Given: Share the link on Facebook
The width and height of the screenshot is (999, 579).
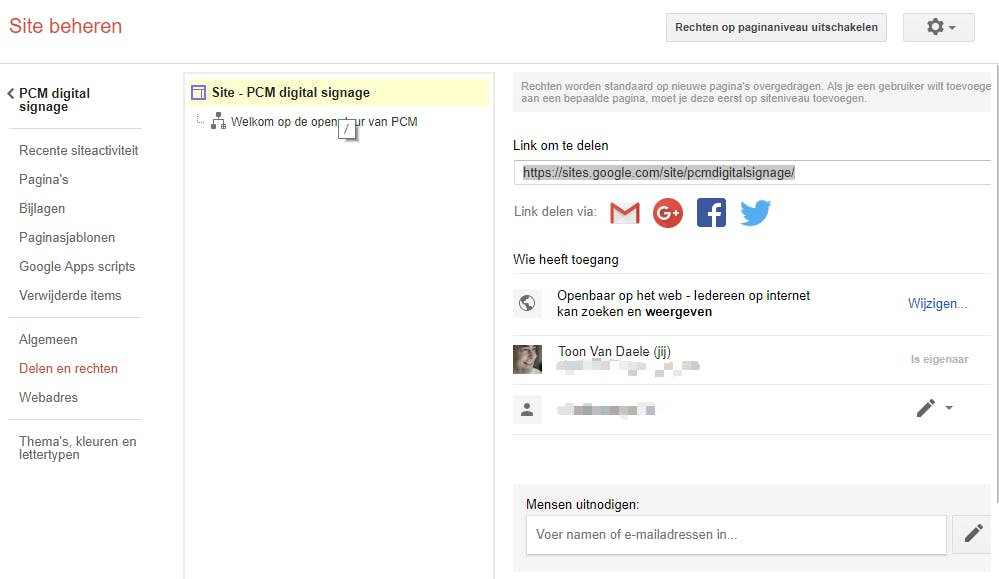Looking at the screenshot, I should click(x=711, y=213).
